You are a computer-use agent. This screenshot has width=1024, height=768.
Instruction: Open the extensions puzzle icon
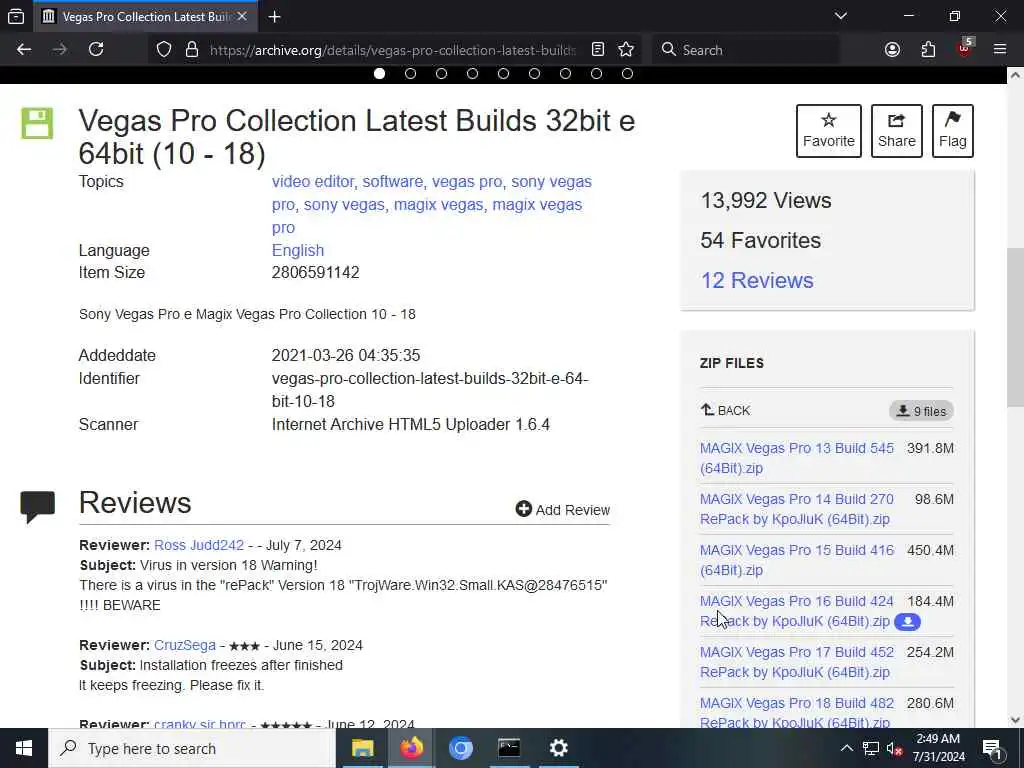928,50
